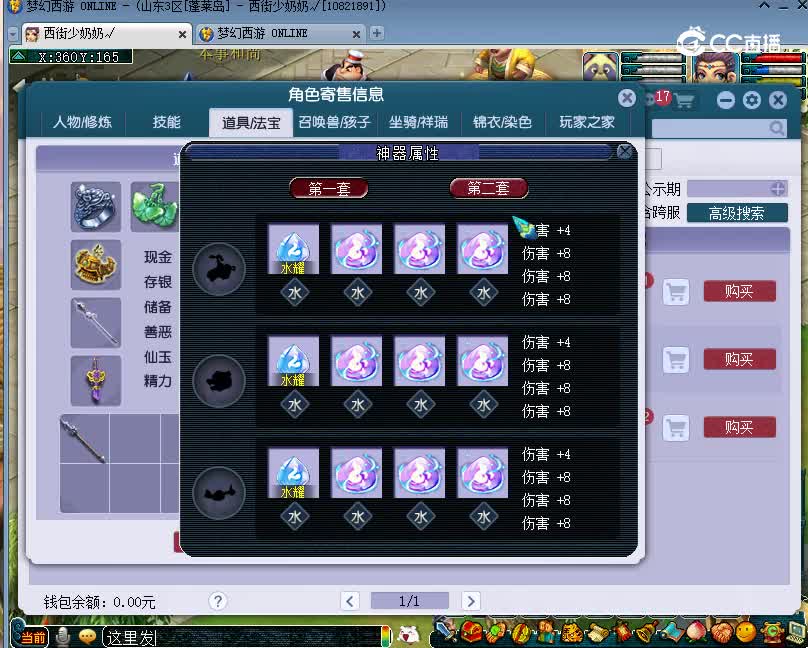Add bottom listing to cart
This screenshot has width=808, height=648.
pyautogui.click(x=676, y=428)
